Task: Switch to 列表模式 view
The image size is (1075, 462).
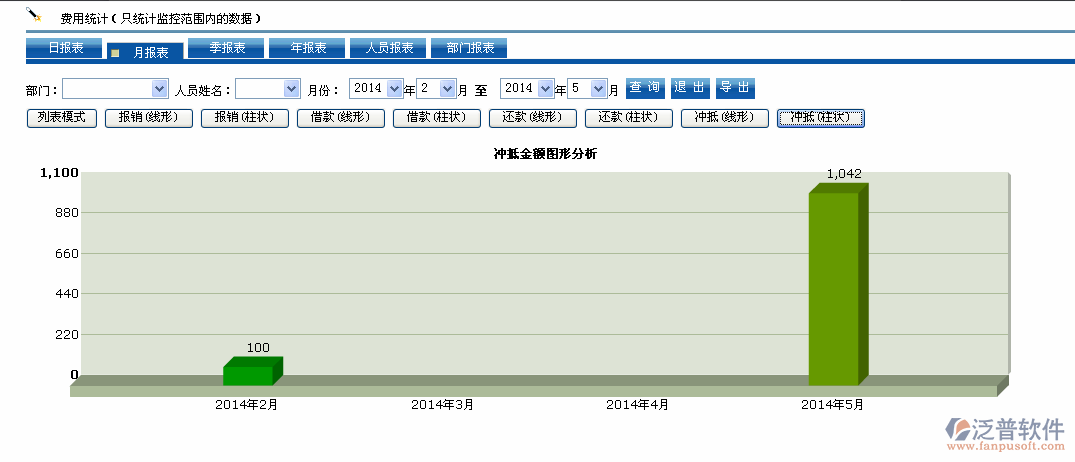Action: [61, 118]
